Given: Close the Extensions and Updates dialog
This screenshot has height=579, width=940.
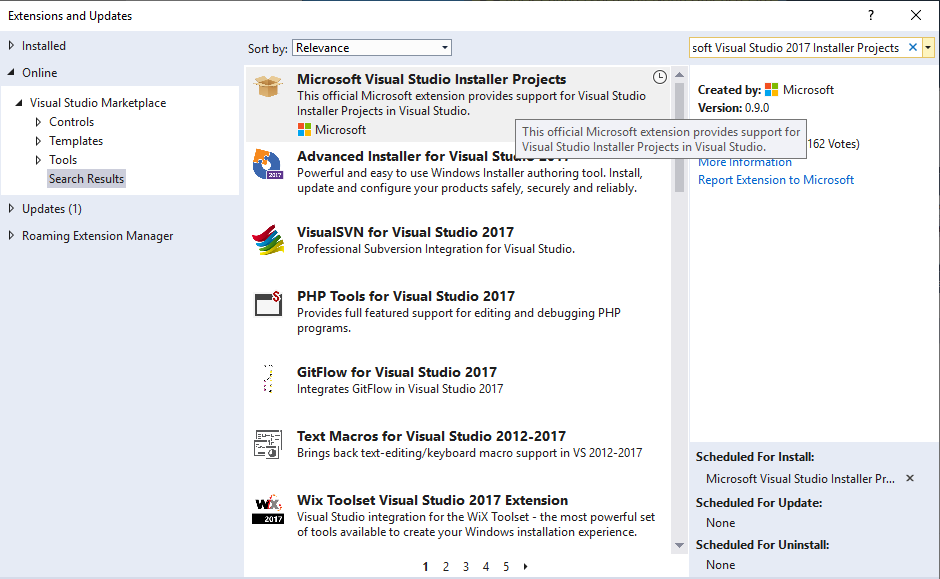Looking at the screenshot, I should [915, 16].
